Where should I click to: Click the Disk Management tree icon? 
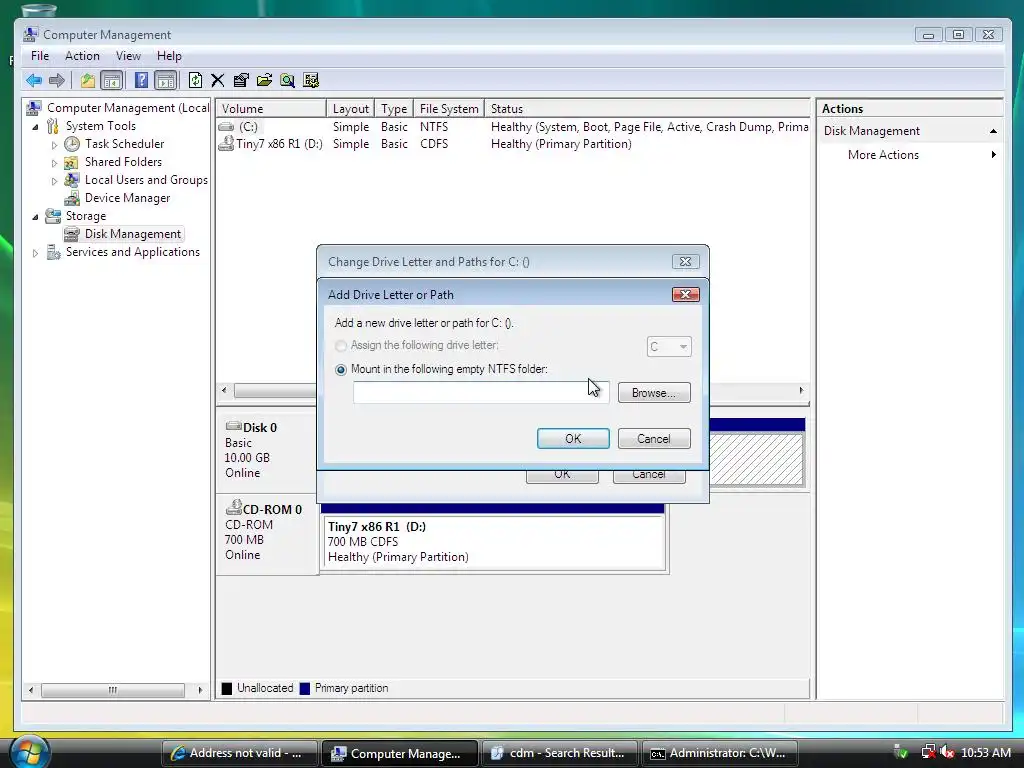click(x=71, y=234)
